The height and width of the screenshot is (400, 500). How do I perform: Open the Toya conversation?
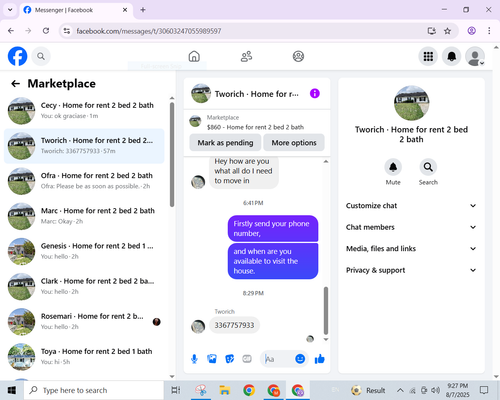[x=84, y=357]
